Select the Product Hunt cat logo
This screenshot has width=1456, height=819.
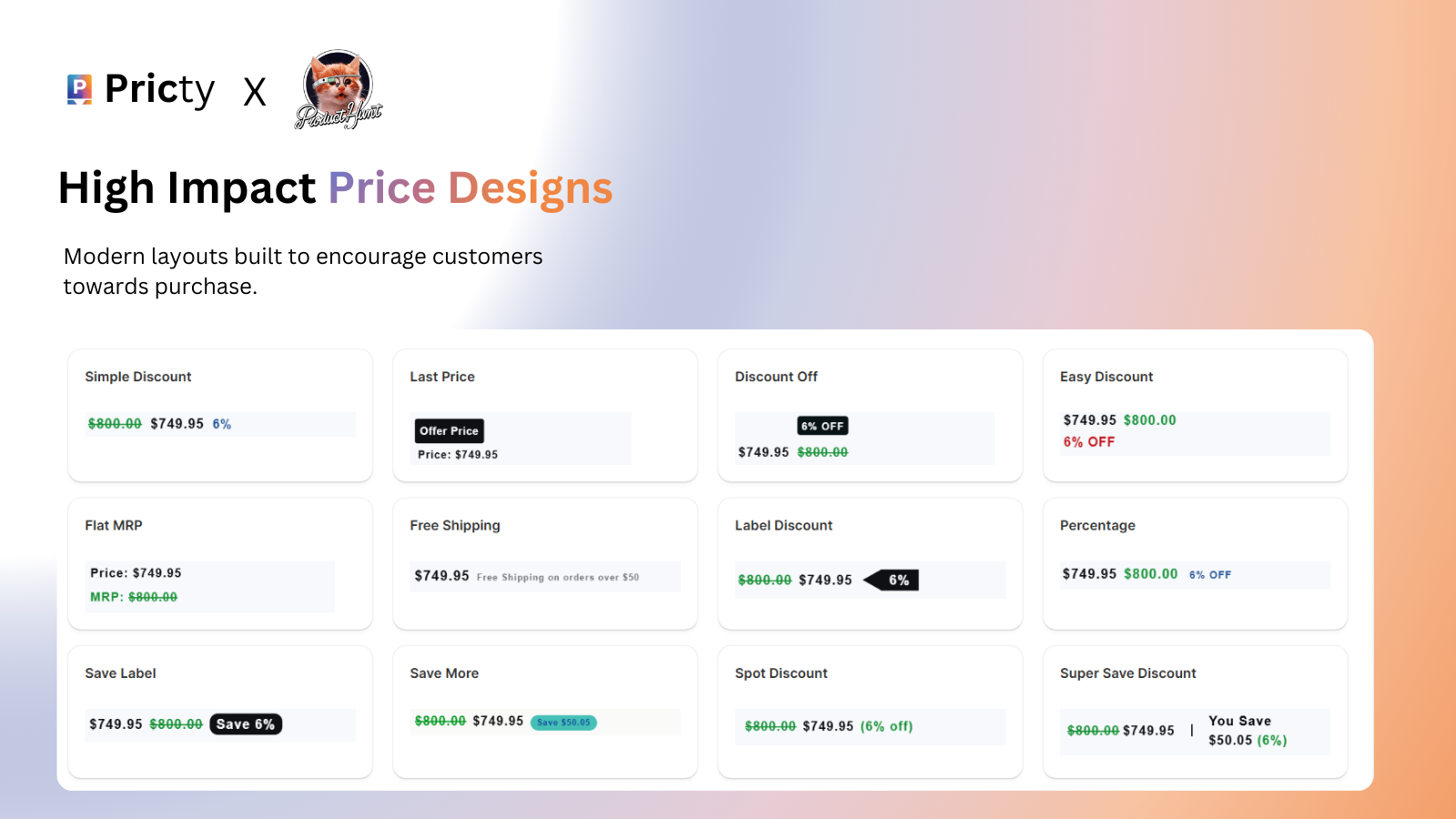(x=338, y=88)
